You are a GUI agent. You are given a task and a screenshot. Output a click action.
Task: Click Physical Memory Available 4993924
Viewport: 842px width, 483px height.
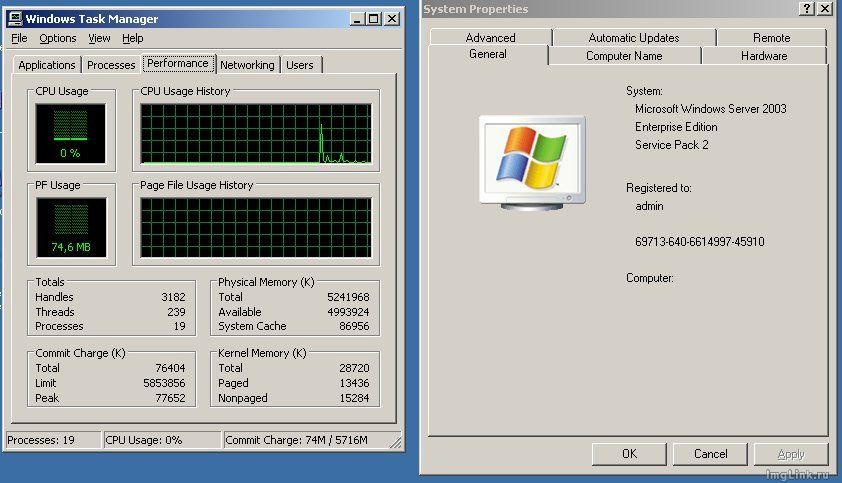tap(348, 312)
